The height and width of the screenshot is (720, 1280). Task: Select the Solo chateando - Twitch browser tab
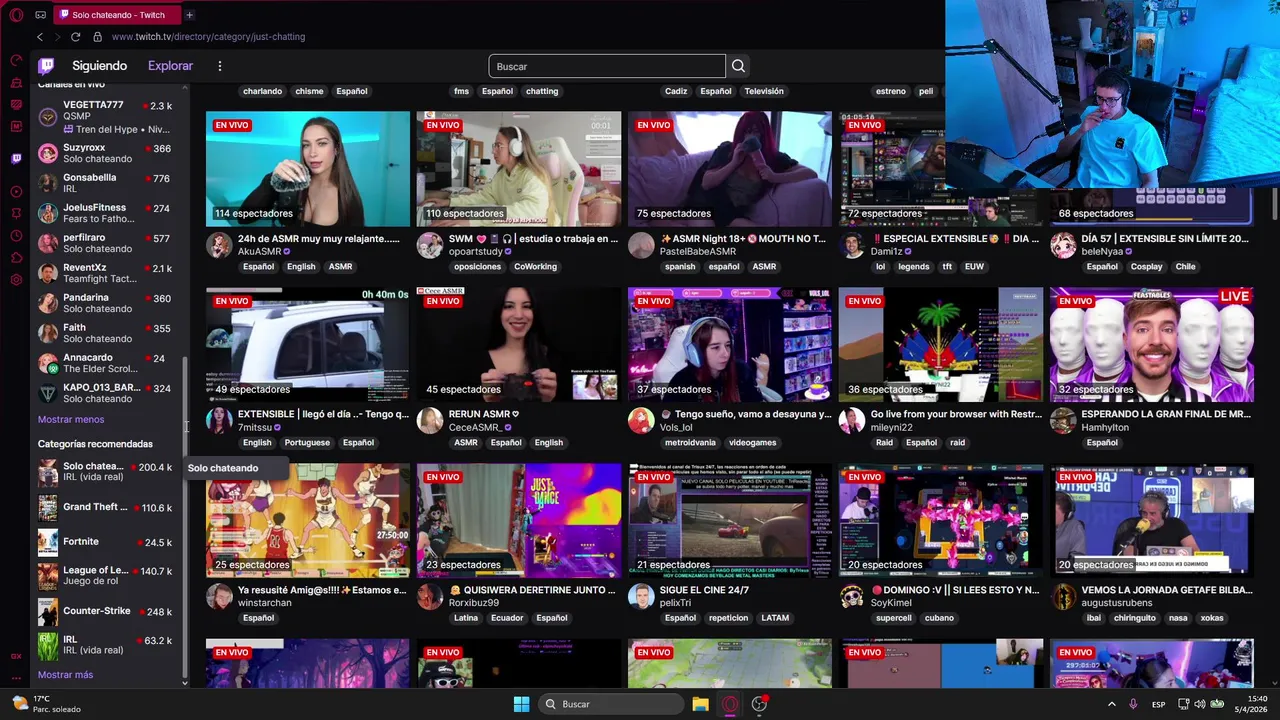pos(117,15)
